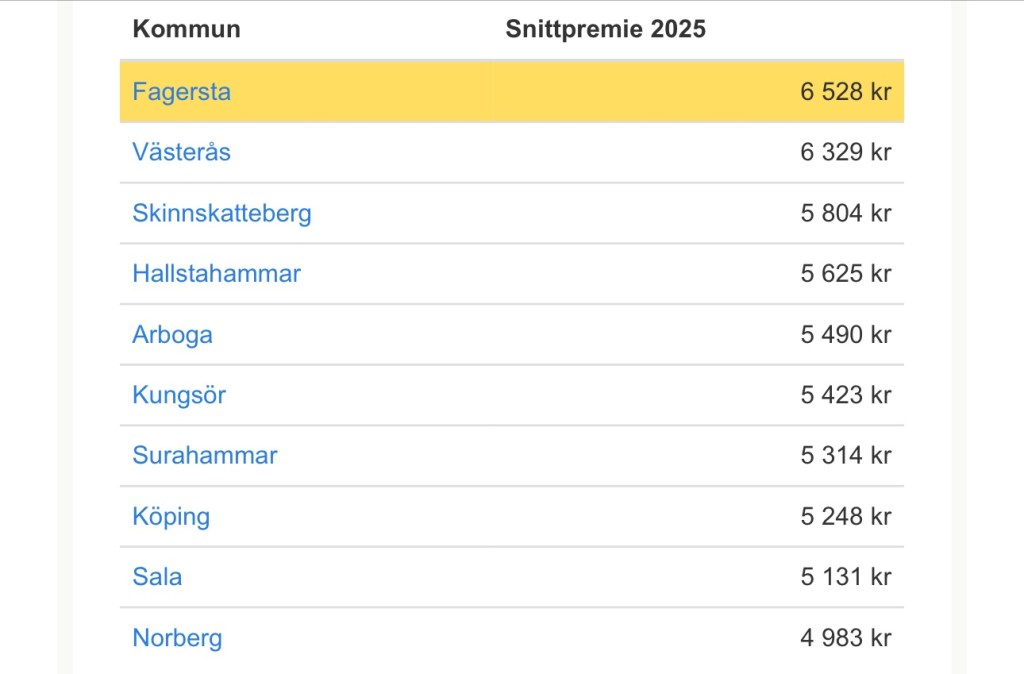Viewport: 1024px width, 674px height.
Task: Click the 5 804 kr premium value
Action: click(x=845, y=213)
